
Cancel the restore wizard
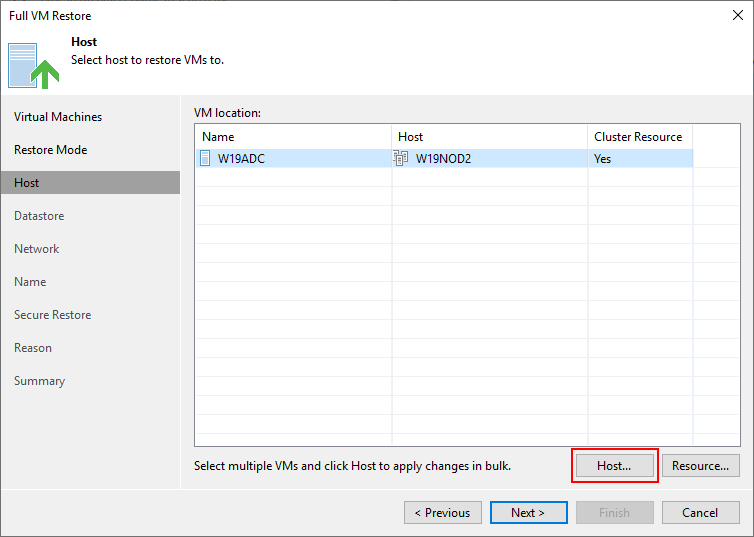point(701,512)
